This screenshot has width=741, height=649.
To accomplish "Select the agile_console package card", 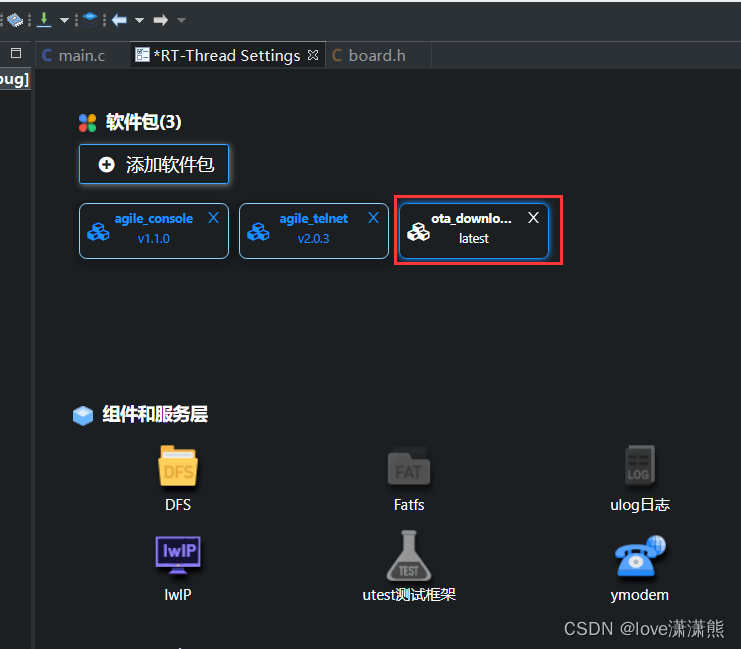I will tap(154, 231).
